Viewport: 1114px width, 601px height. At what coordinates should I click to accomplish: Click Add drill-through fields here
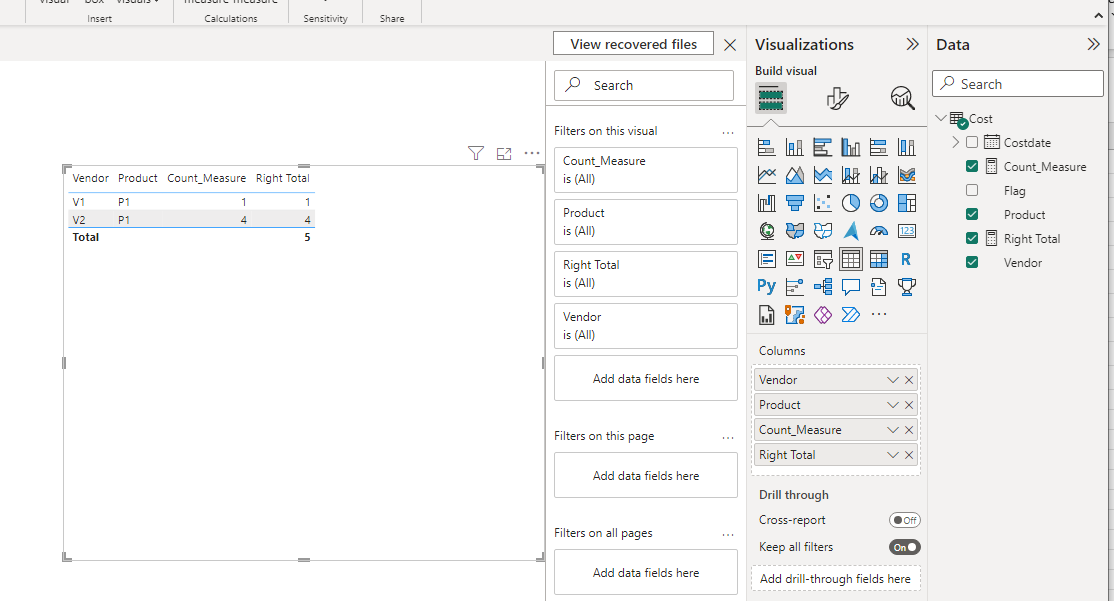tap(836, 578)
